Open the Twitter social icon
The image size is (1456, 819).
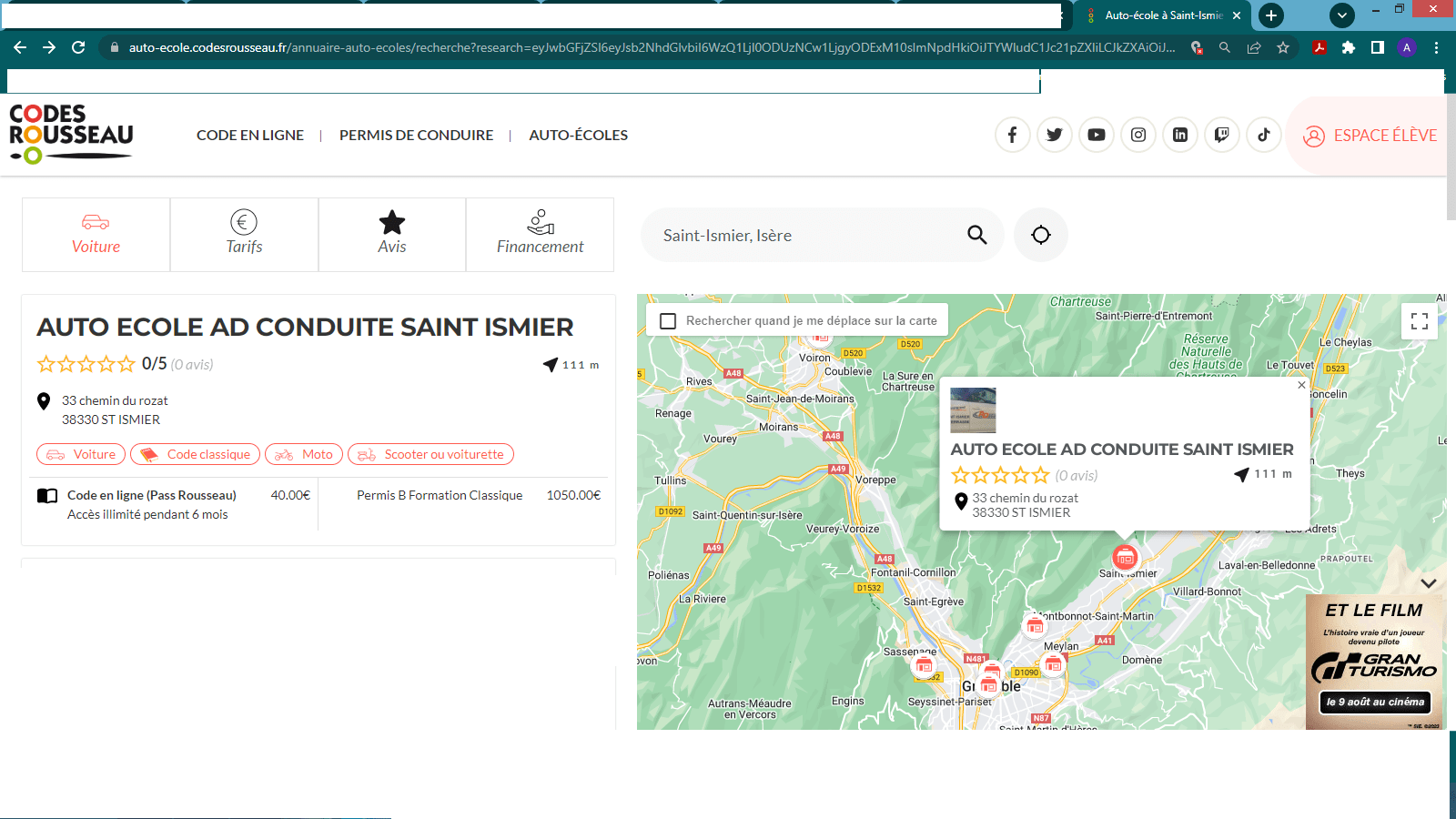coord(1055,135)
